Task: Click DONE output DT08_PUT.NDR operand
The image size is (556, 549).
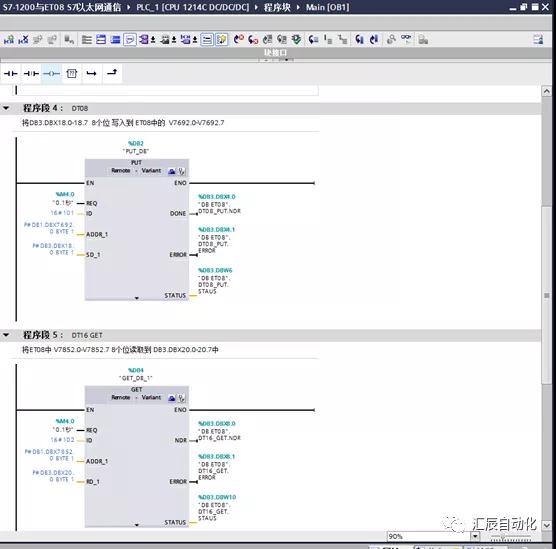Action: [219, 204]
